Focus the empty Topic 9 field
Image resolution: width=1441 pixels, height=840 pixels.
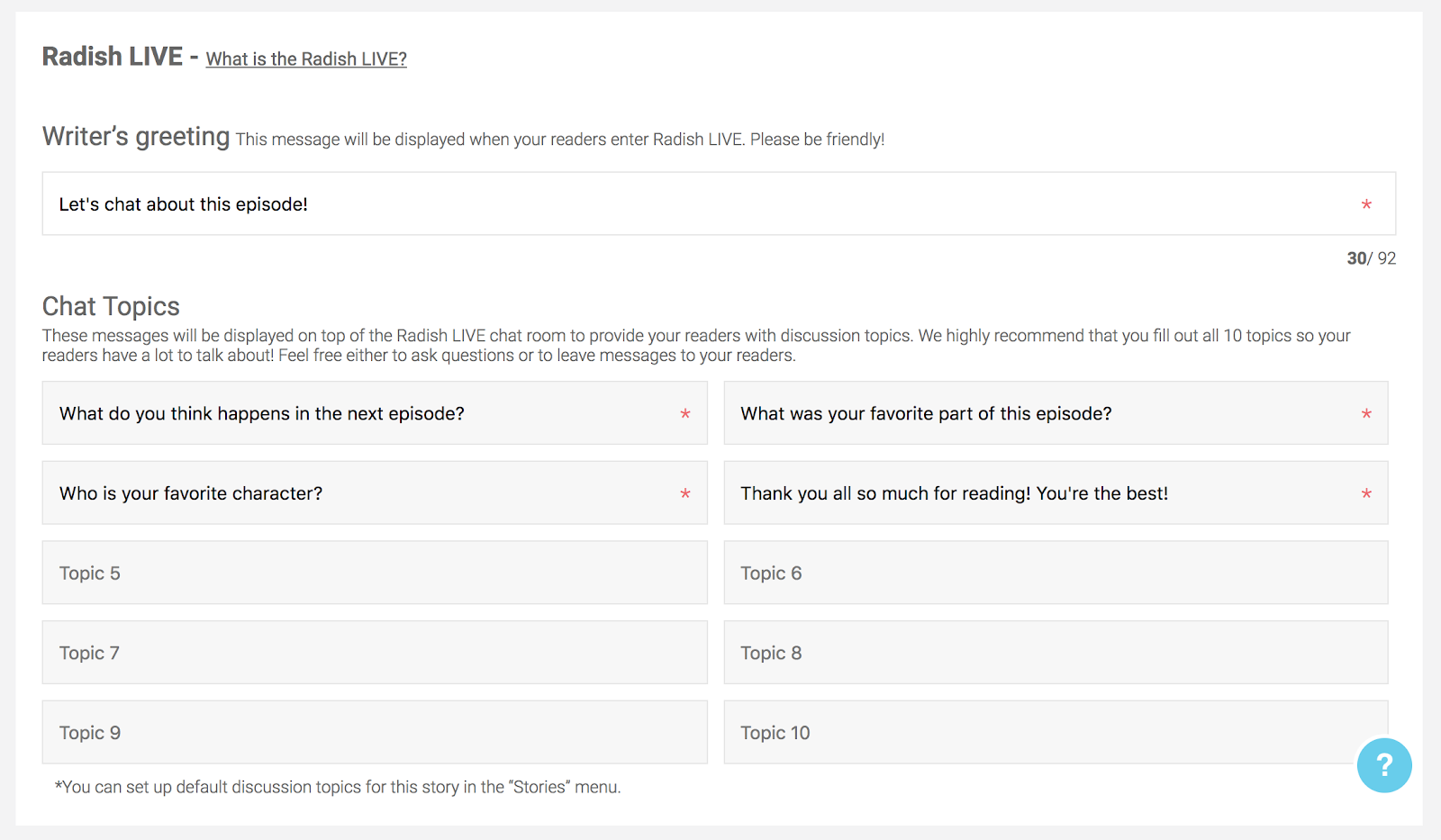point(375,733)
